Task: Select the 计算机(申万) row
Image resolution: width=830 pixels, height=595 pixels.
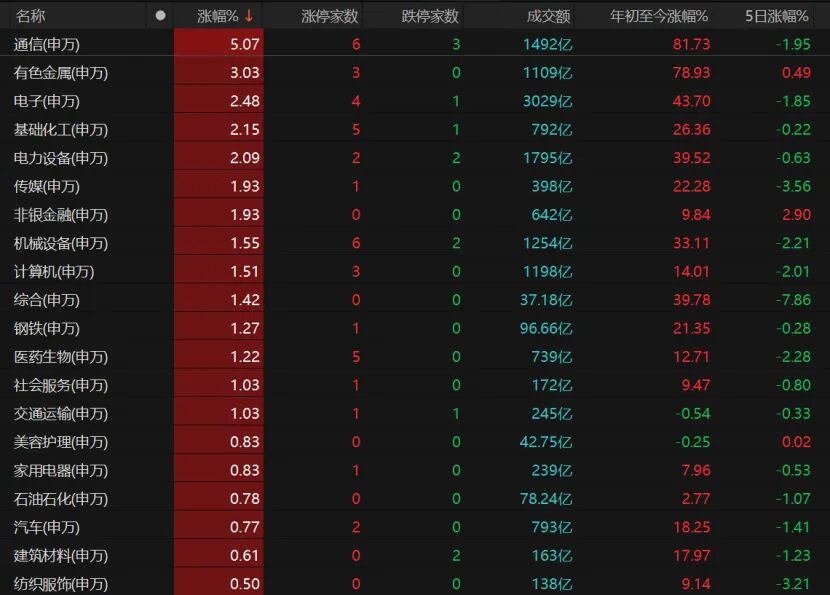Action: pos(54,271)
